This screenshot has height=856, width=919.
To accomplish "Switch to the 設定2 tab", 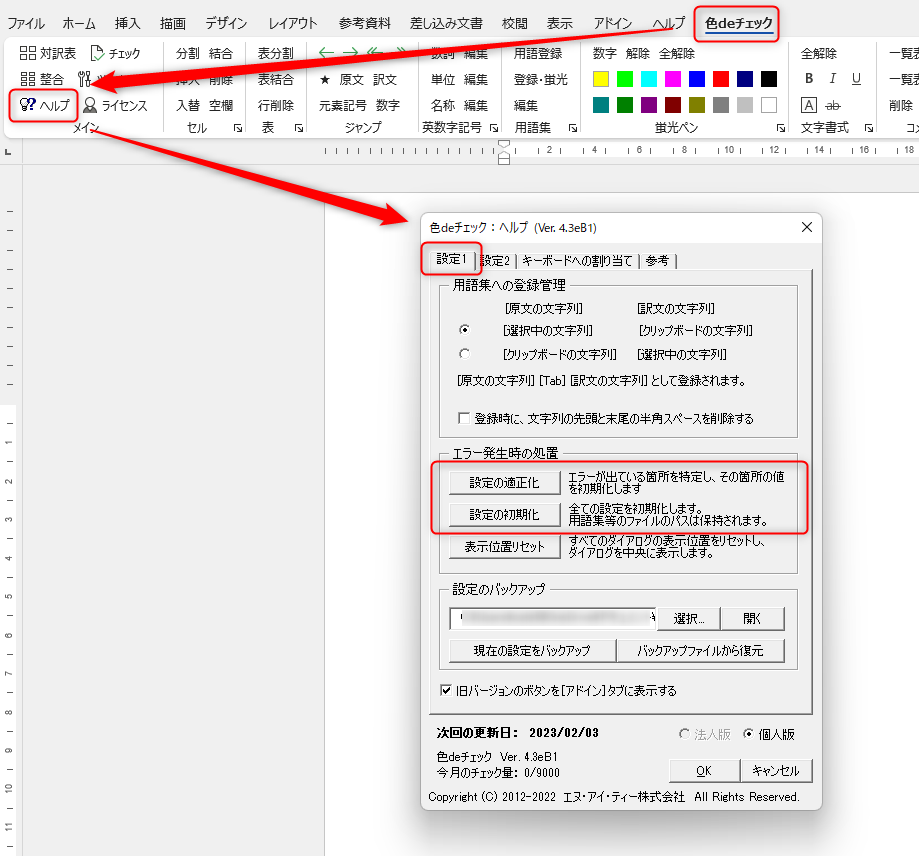I will 495,261.
